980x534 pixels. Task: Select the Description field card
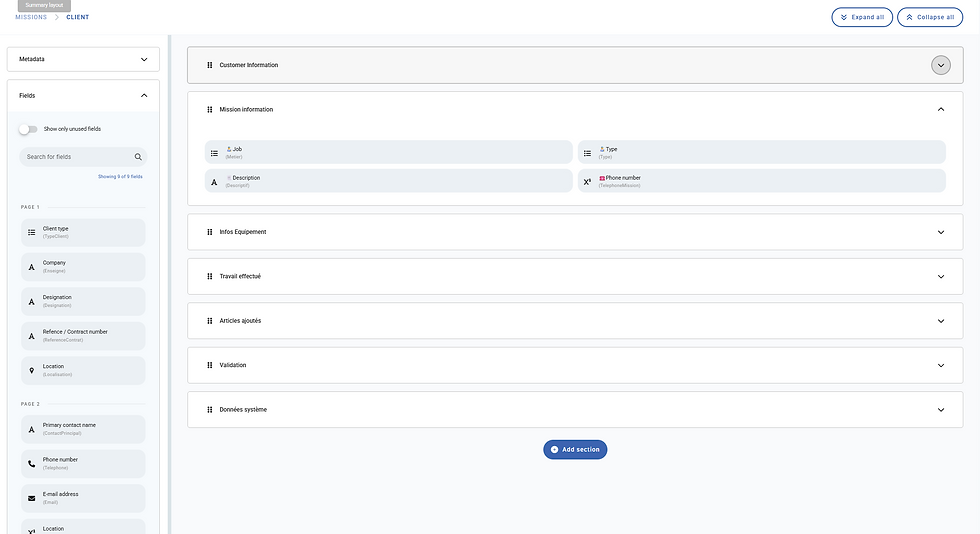pyautogui.click(x=389, y=181)
